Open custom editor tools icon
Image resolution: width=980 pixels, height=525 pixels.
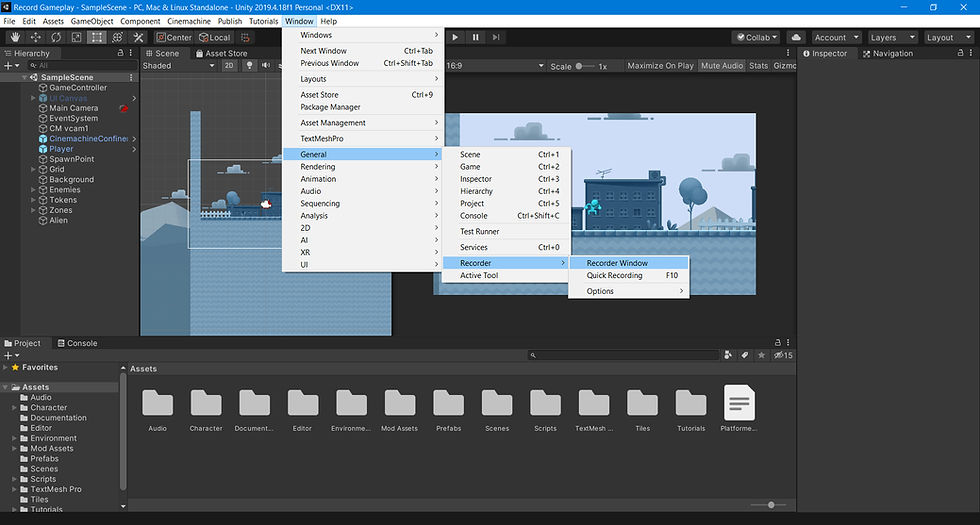point(138,38)
